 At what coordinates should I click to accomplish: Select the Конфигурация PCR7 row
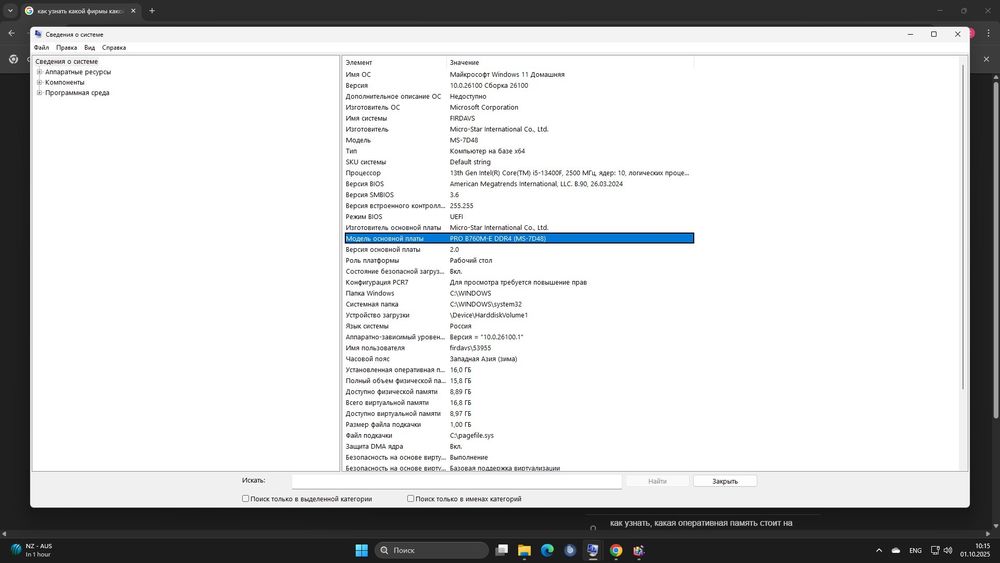coord(518,282)
